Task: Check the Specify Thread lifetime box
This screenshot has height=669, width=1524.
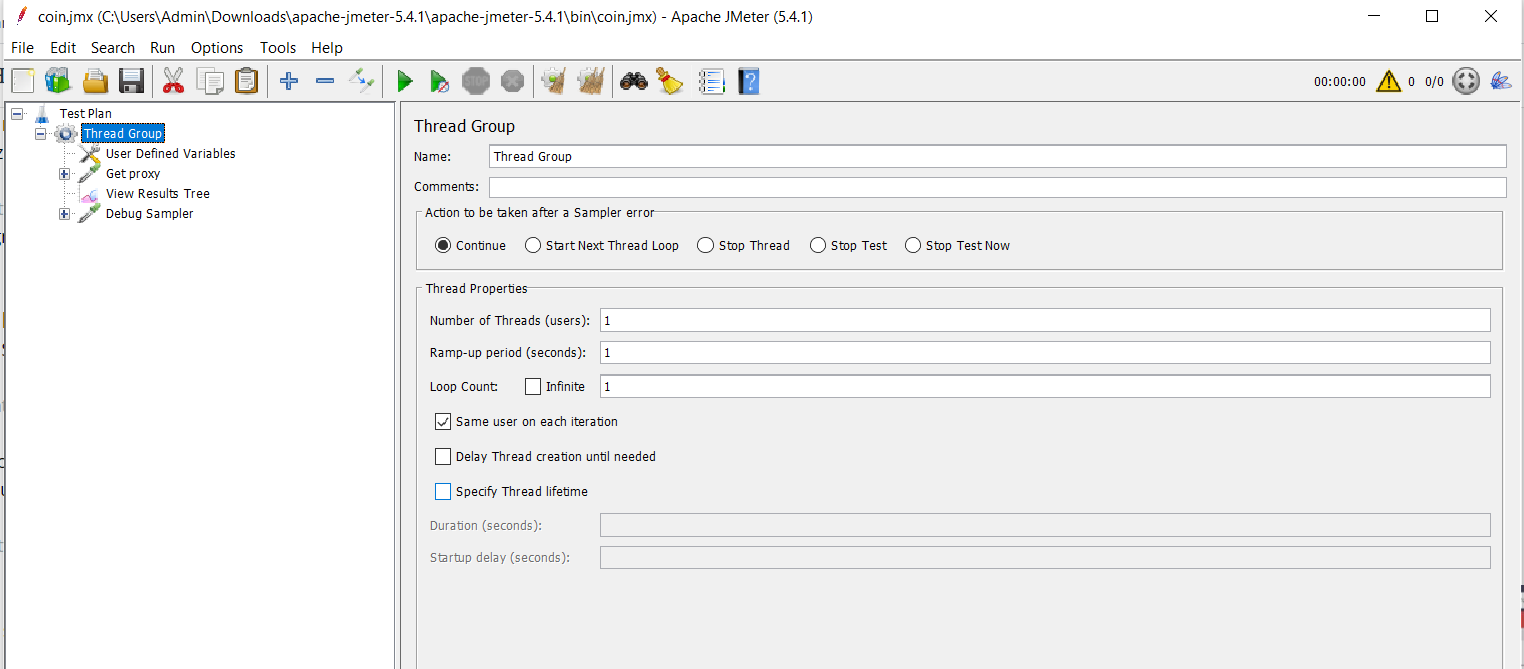Action: pyautogui.click(x=443, y=491)
